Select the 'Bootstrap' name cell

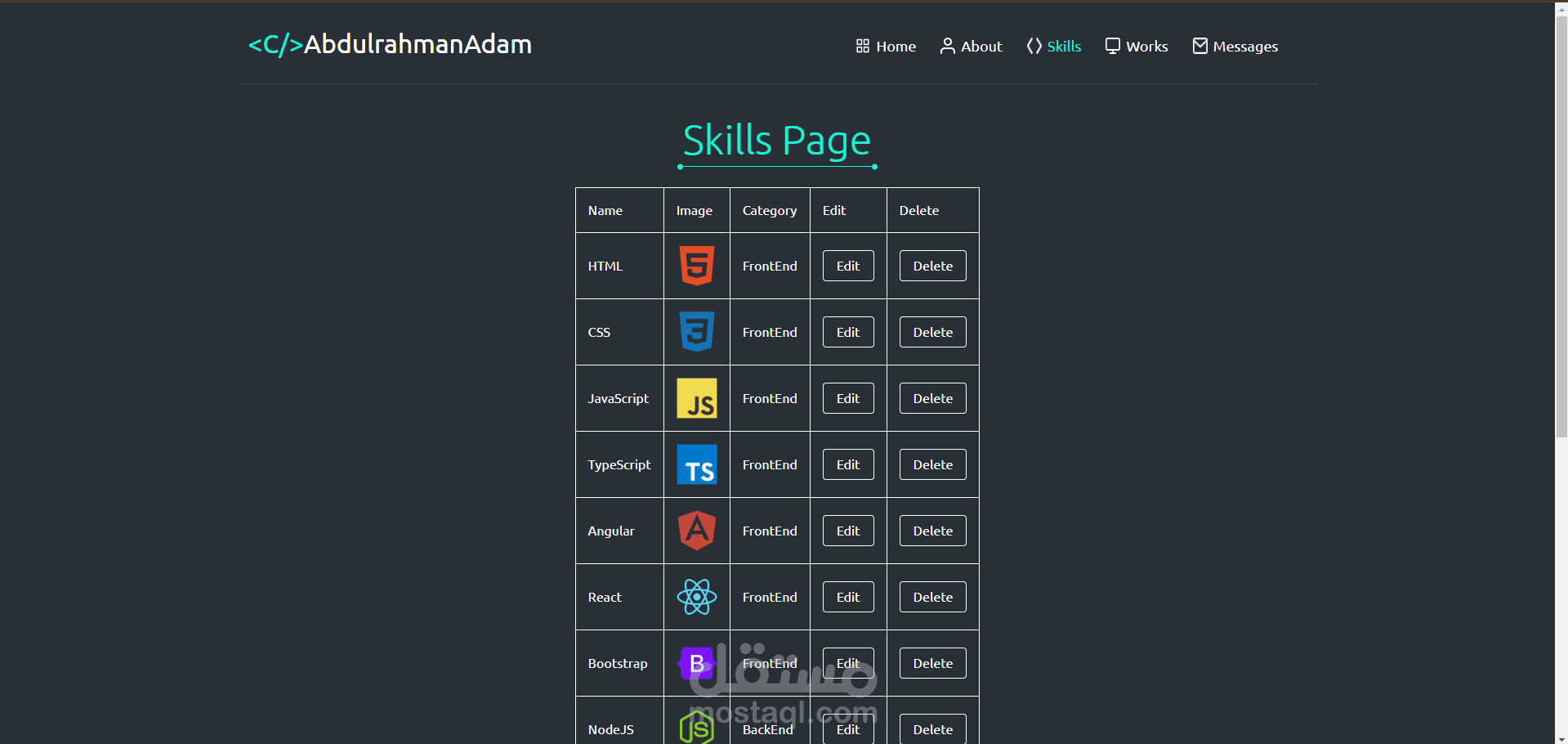tap(618, 663)
